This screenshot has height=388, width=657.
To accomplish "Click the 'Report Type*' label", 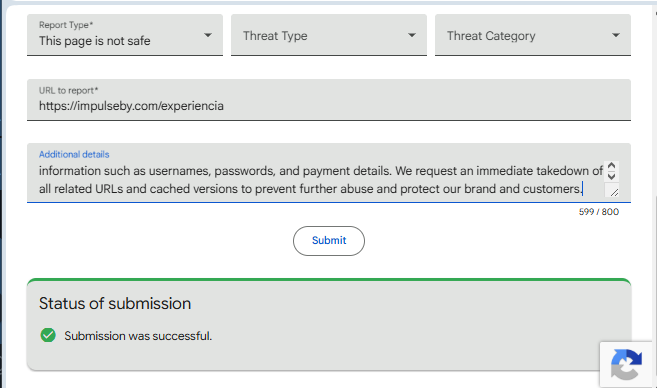I will click(x=66, y=25).
